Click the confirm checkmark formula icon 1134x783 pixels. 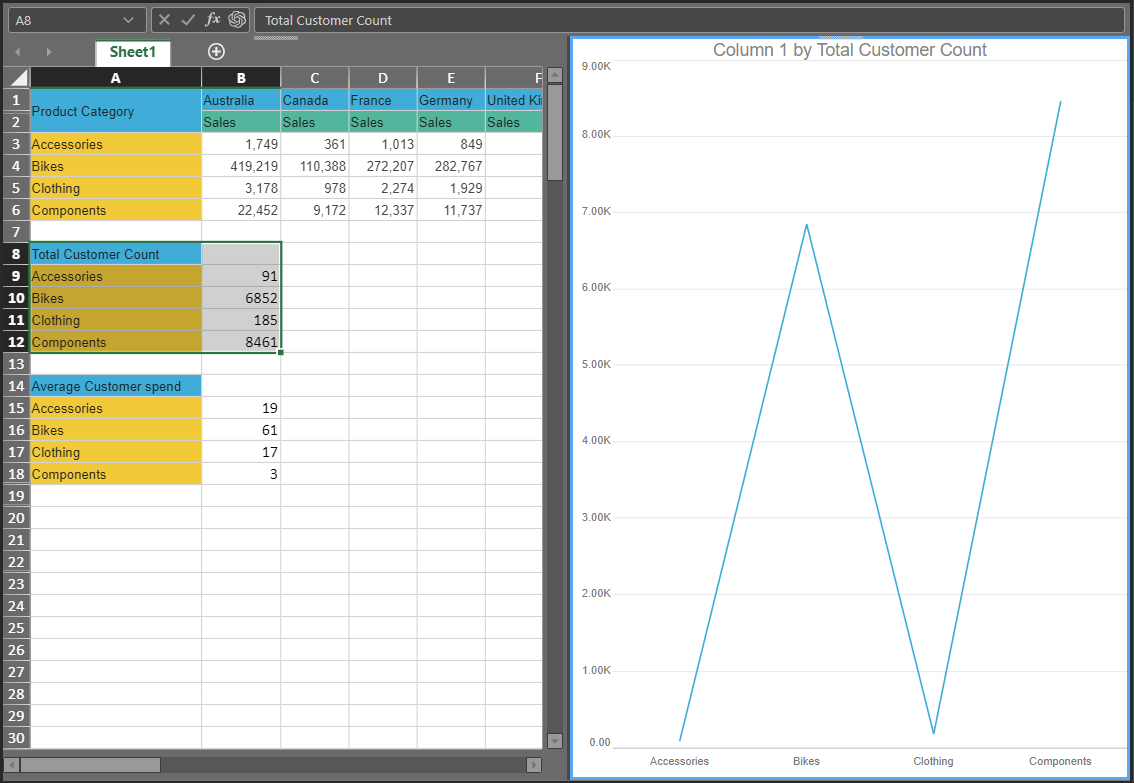click(x=188, y=20)
